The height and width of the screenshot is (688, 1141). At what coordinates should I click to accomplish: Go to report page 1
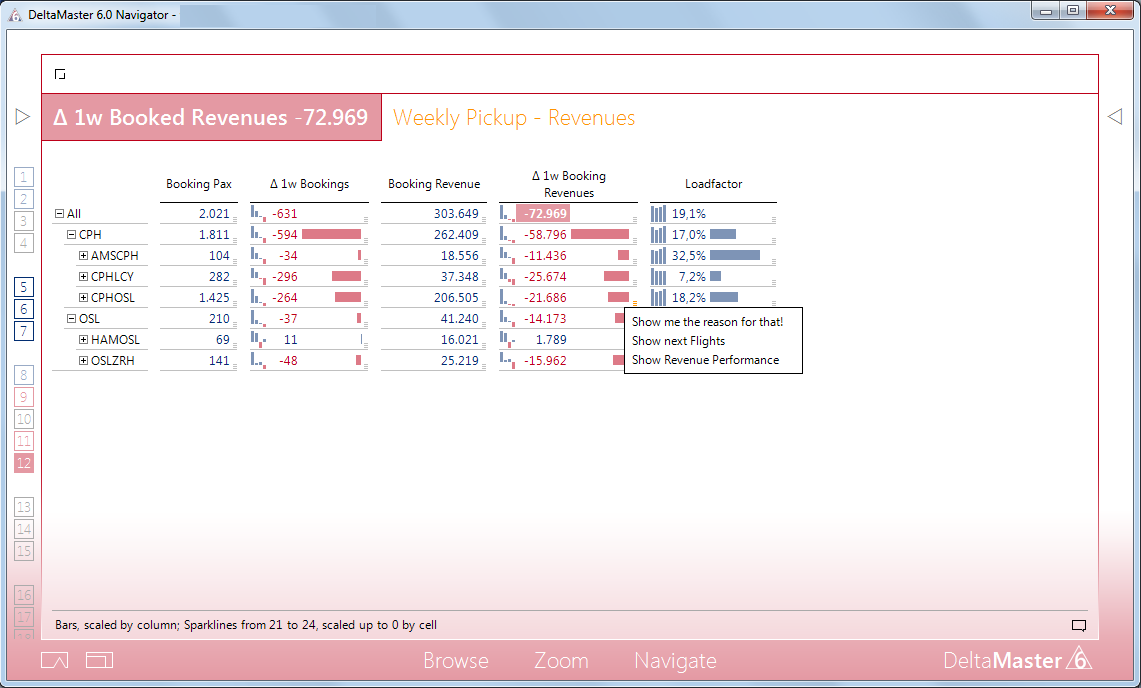[24, 177]
